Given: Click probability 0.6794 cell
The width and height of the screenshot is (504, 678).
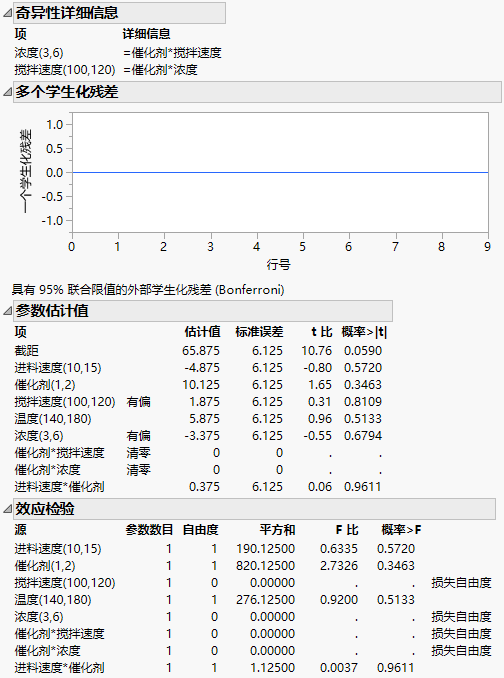Looking at the screenshot, I should (x=363, y=435).
